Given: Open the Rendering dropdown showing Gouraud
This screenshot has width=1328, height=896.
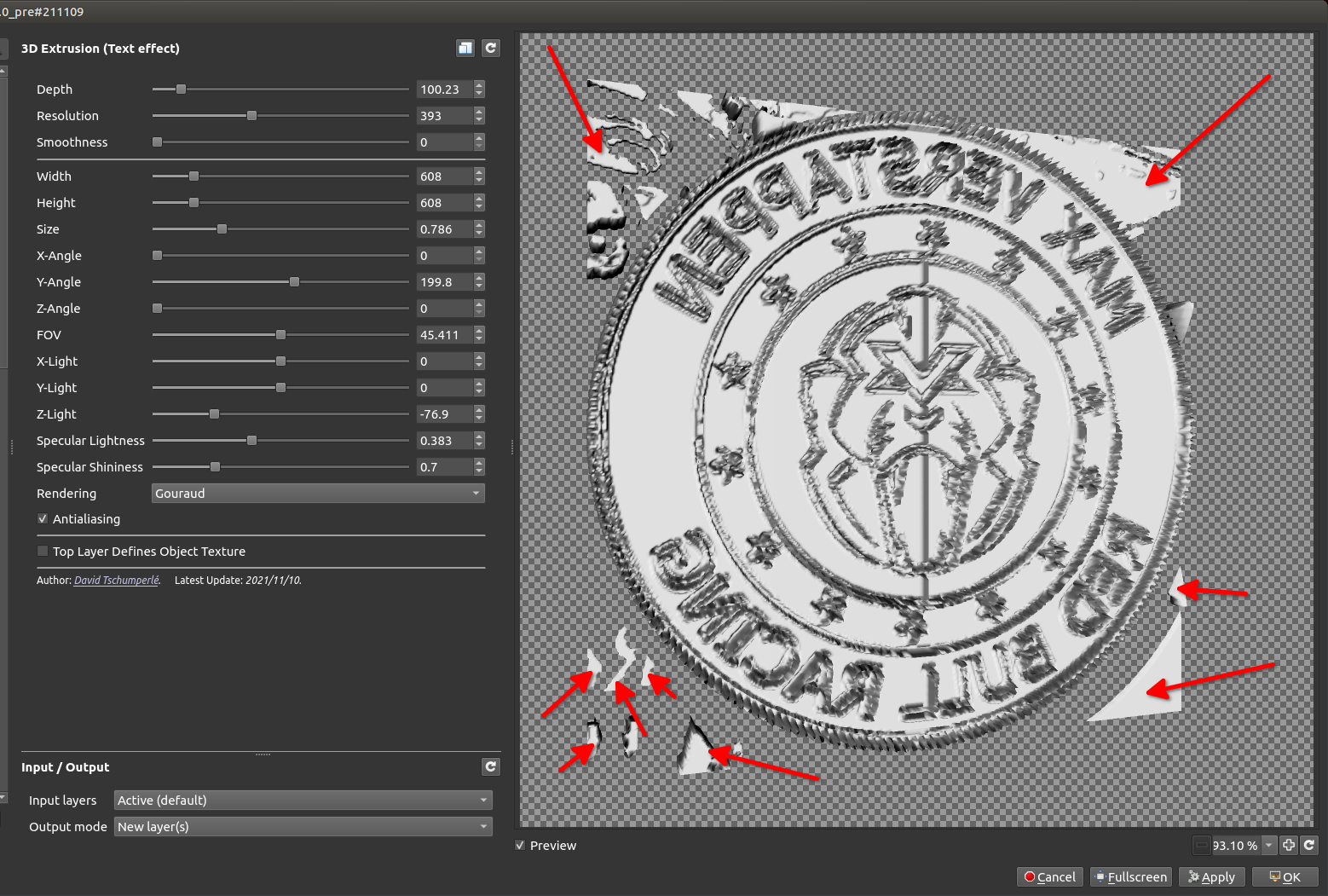Looking at the screenshot, I should click(318, 494).
